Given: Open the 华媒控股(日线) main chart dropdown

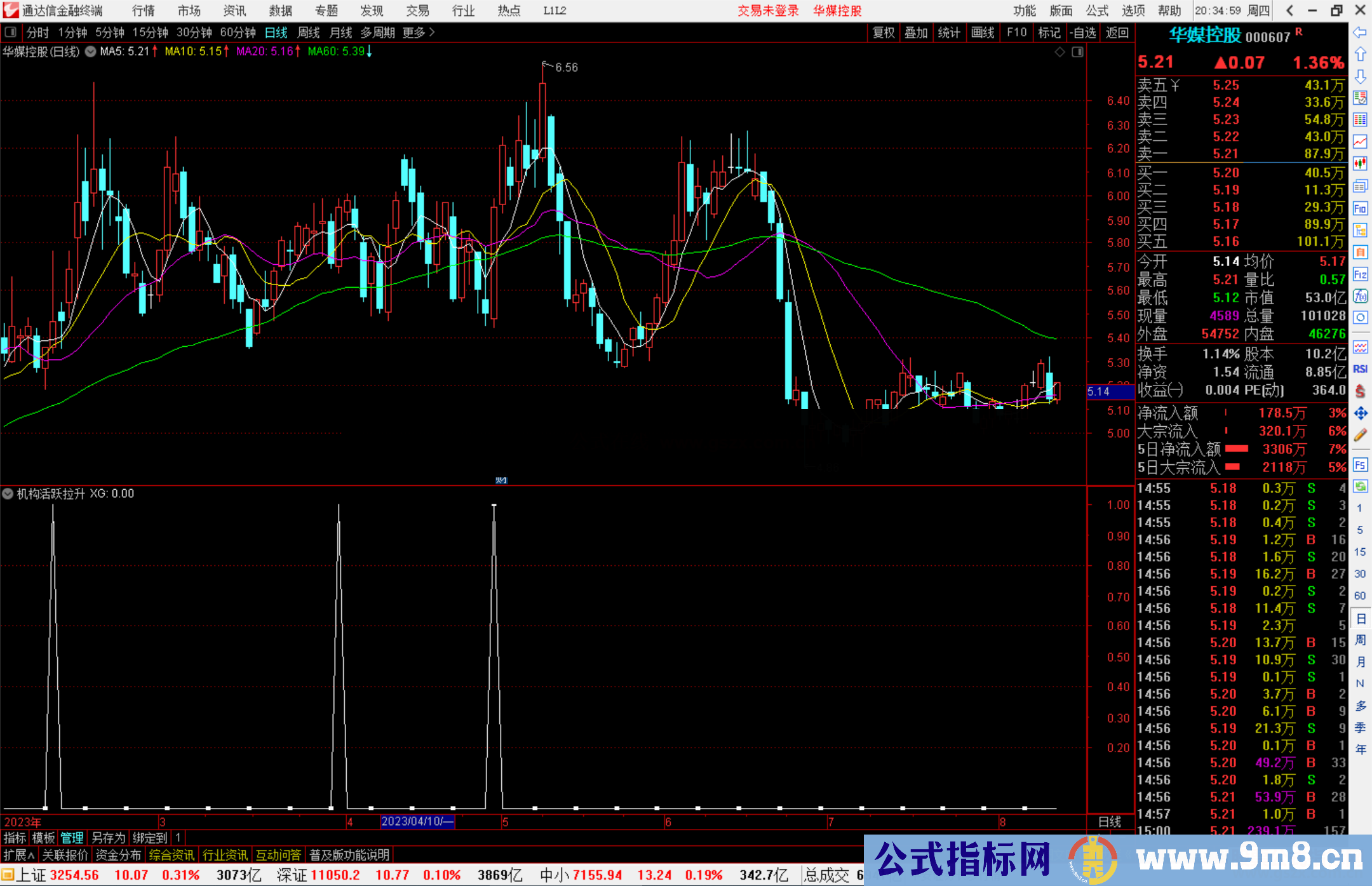Looking at the screenshot, I should (91, 52).
